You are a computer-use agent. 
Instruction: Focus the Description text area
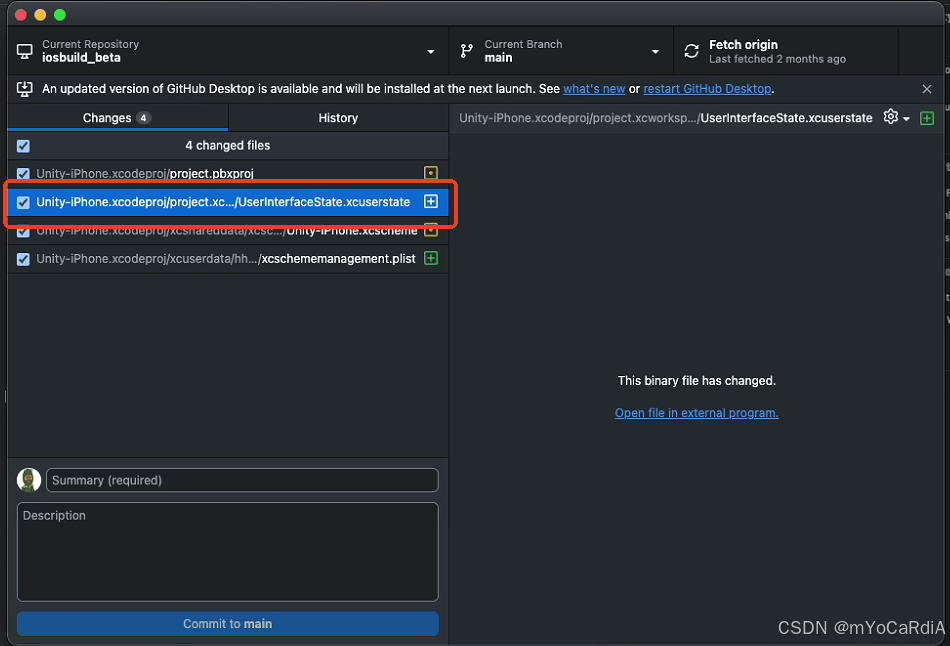[228, 551]
